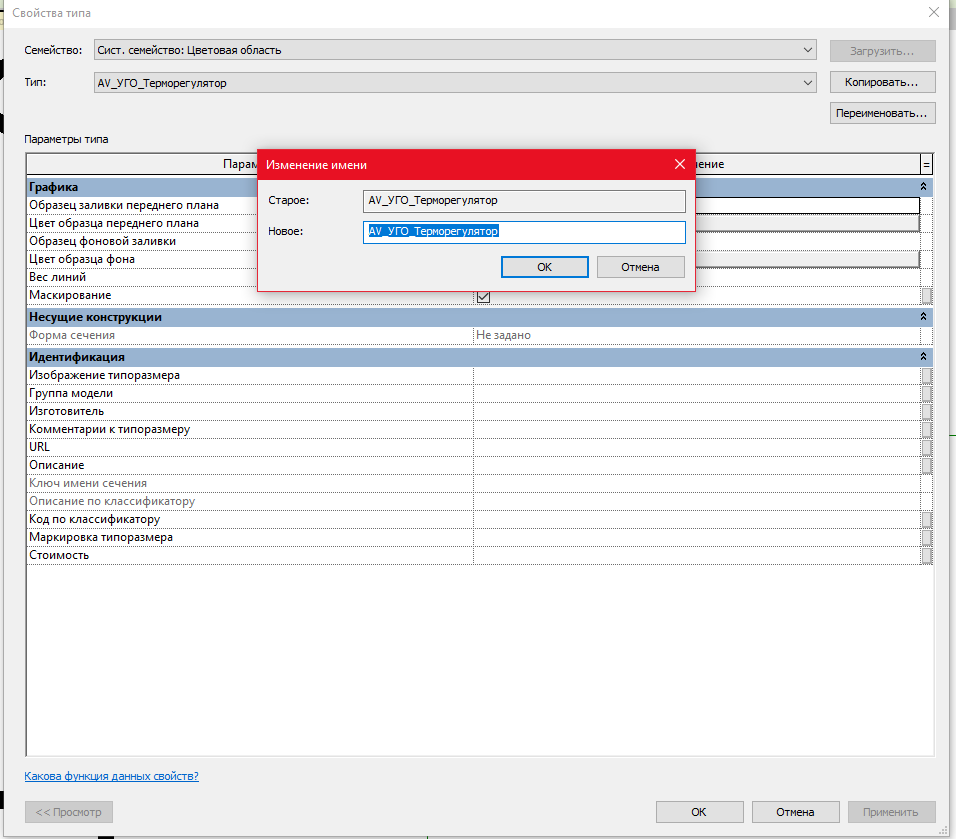This screenshot has width=956, height=839.
Task: Click the associate button for Группа модели
Action: pos(927,393)
